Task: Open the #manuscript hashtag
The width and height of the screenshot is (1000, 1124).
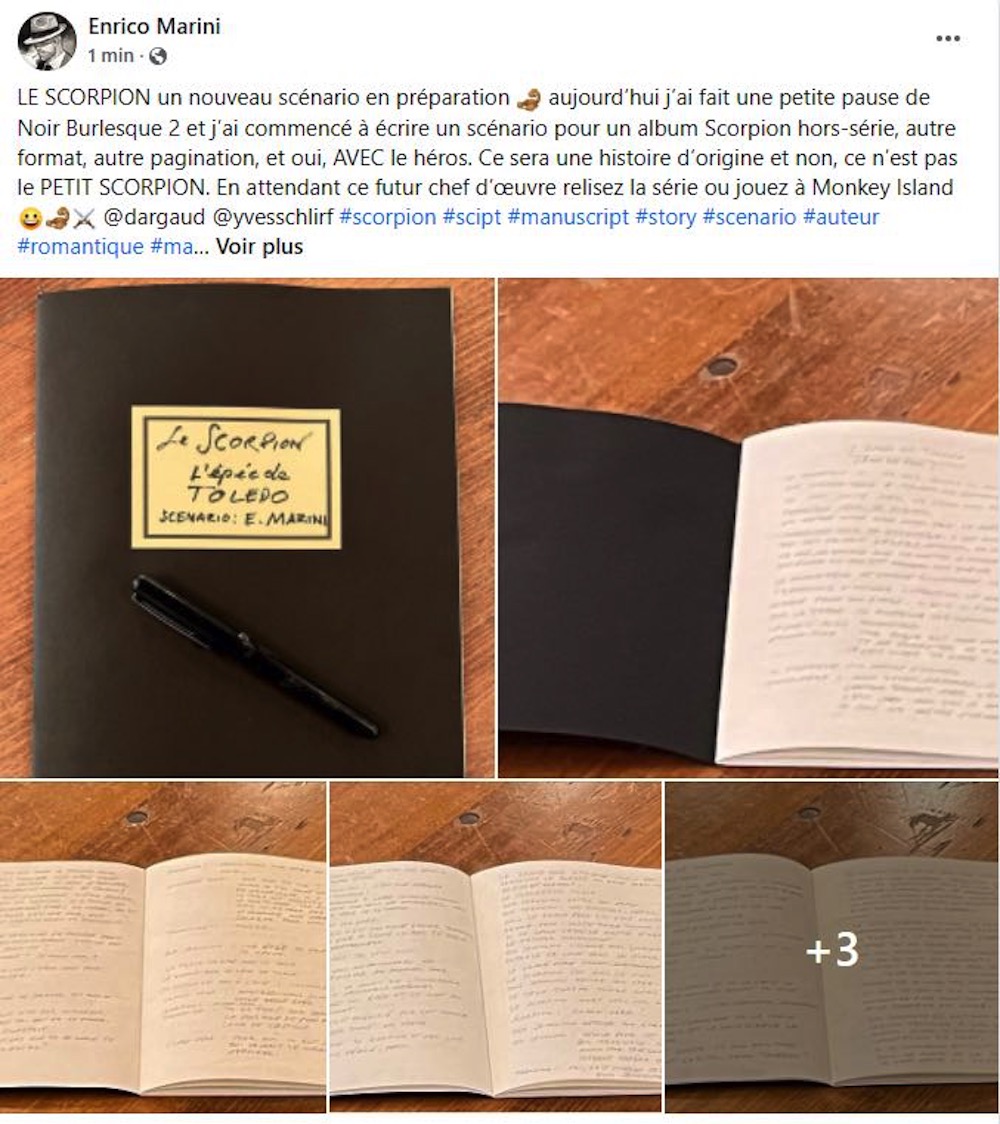Action: (568, 217)
